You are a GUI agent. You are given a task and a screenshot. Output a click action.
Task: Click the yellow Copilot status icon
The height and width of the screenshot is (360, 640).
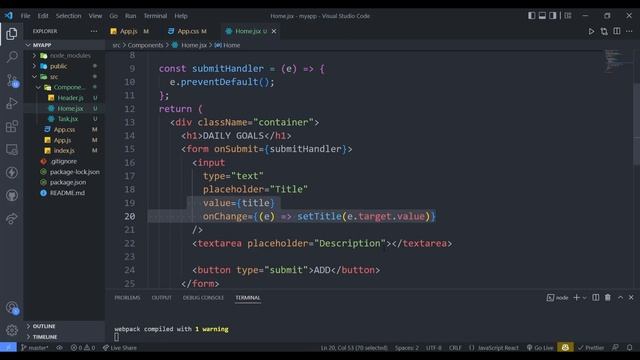click(565, 348)
